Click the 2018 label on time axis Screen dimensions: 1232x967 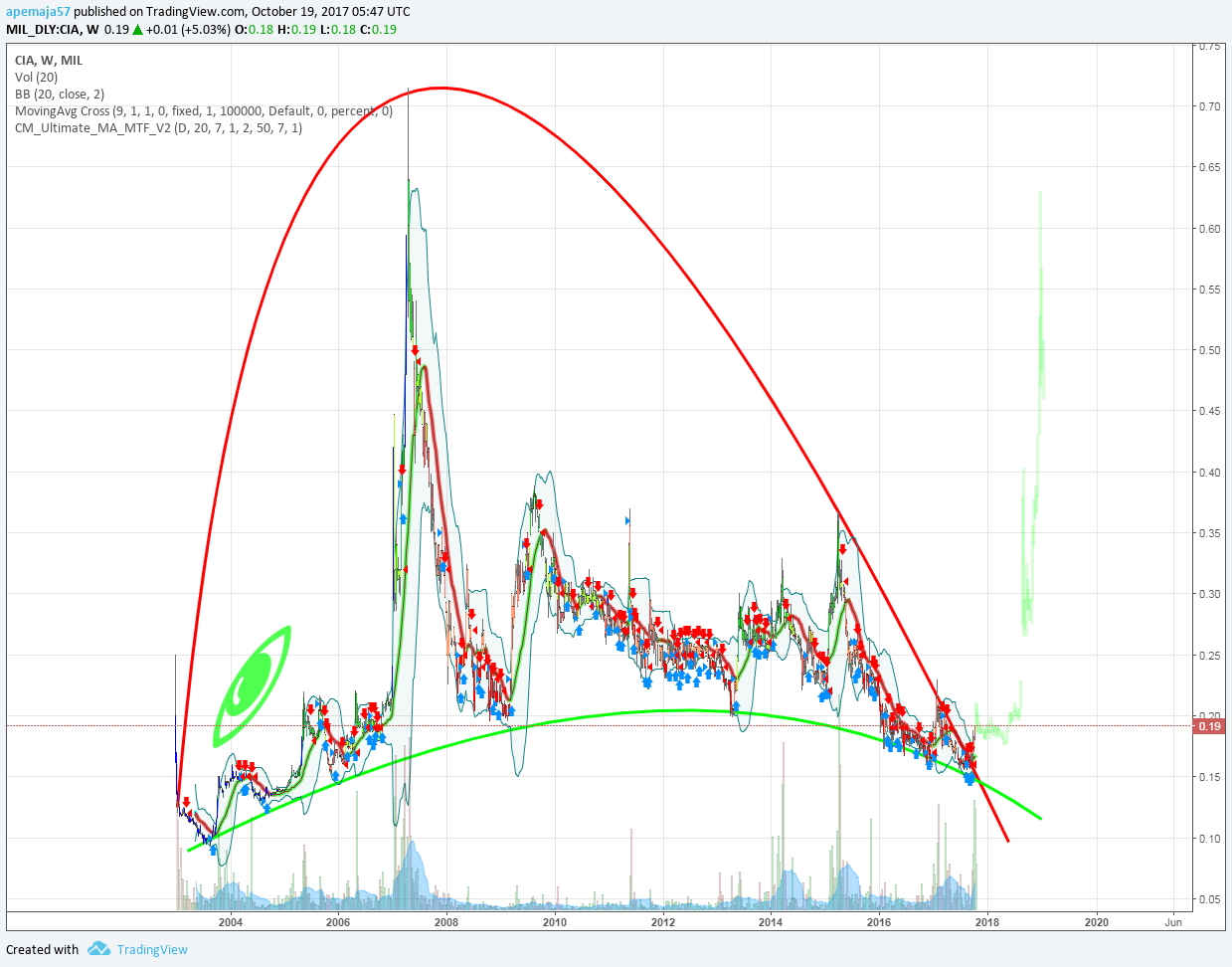pos(987,922)
